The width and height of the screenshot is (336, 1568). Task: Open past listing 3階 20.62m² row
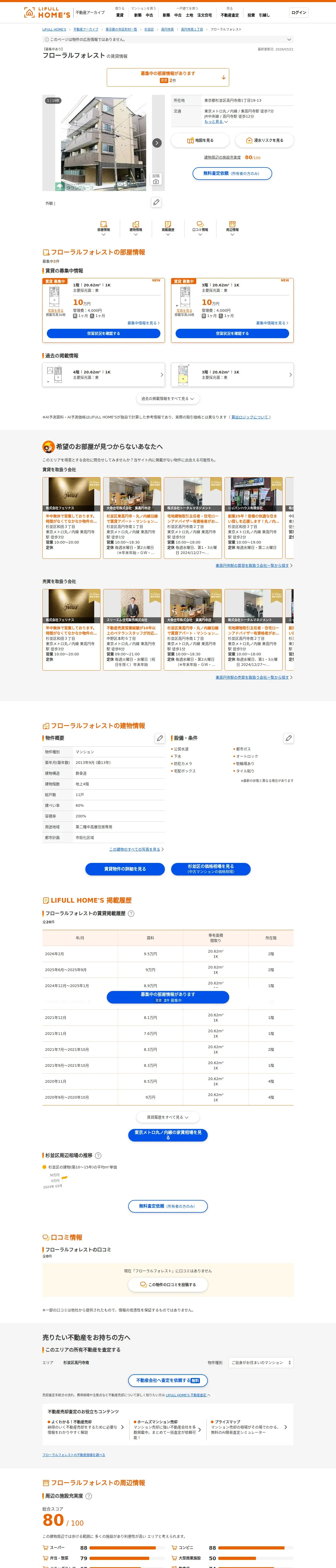pos(232,375)
